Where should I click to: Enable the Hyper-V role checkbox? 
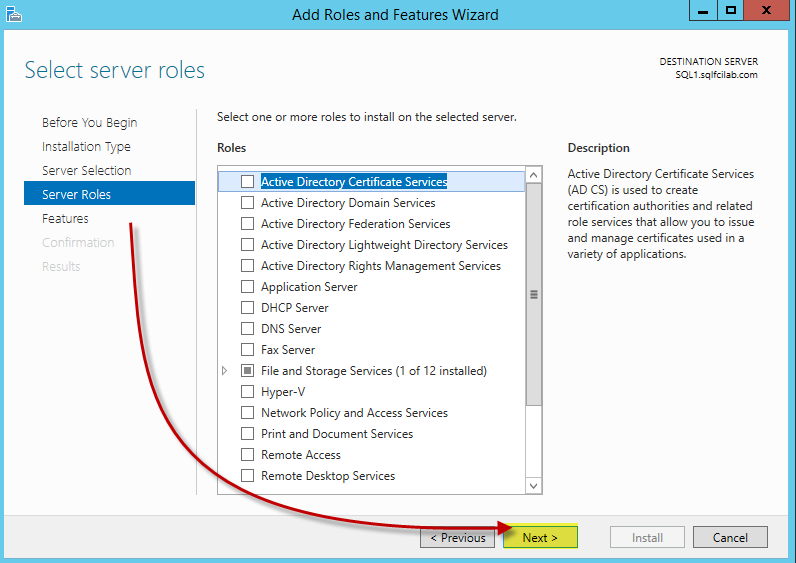[247, 392]
